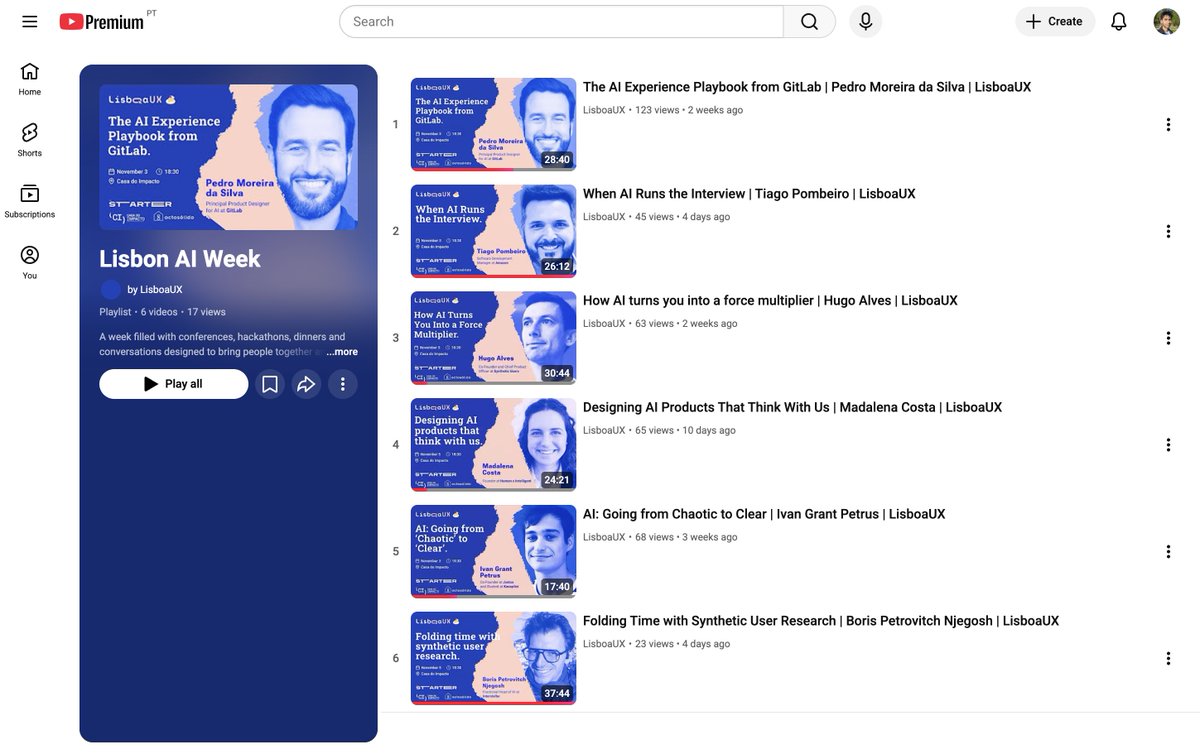Viewport: 1200px width, 754px height.
Task: Open options for Chaotic to Clear video
Action: coord(1168,552)
